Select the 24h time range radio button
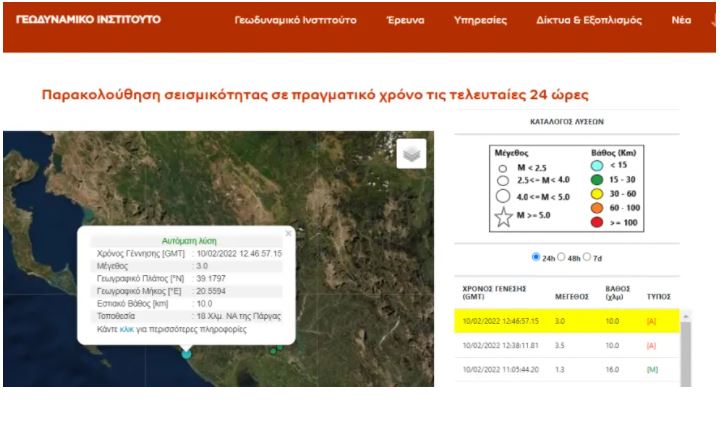The width and height of the screenshot is (721, 439). pyautogui.click(x=537, y=256)
